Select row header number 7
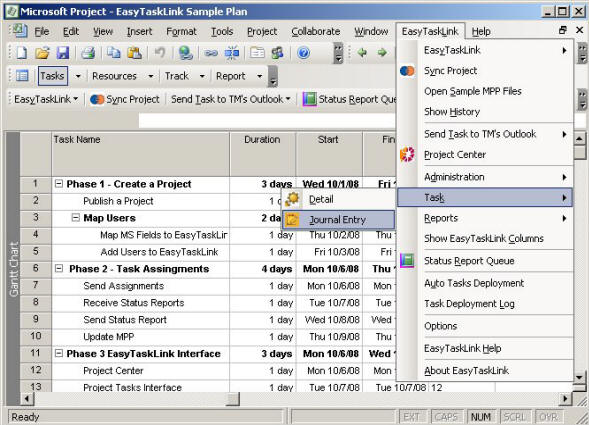589x425 pixels. coord(35,286)
